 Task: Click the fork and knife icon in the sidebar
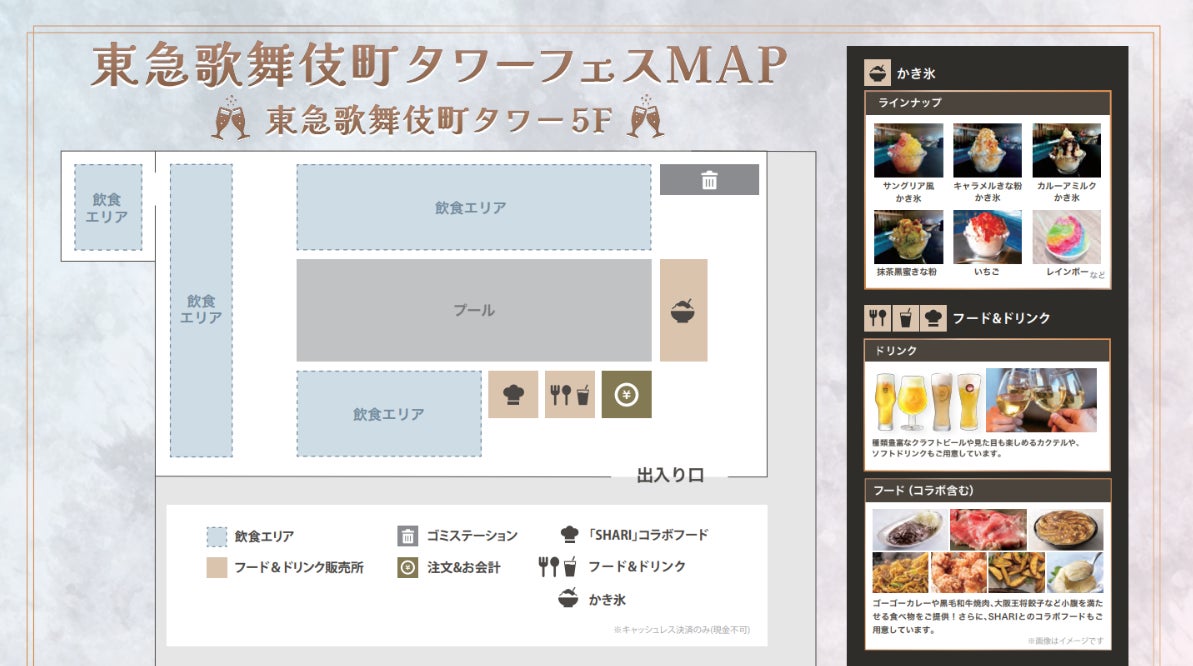[878, 317]
